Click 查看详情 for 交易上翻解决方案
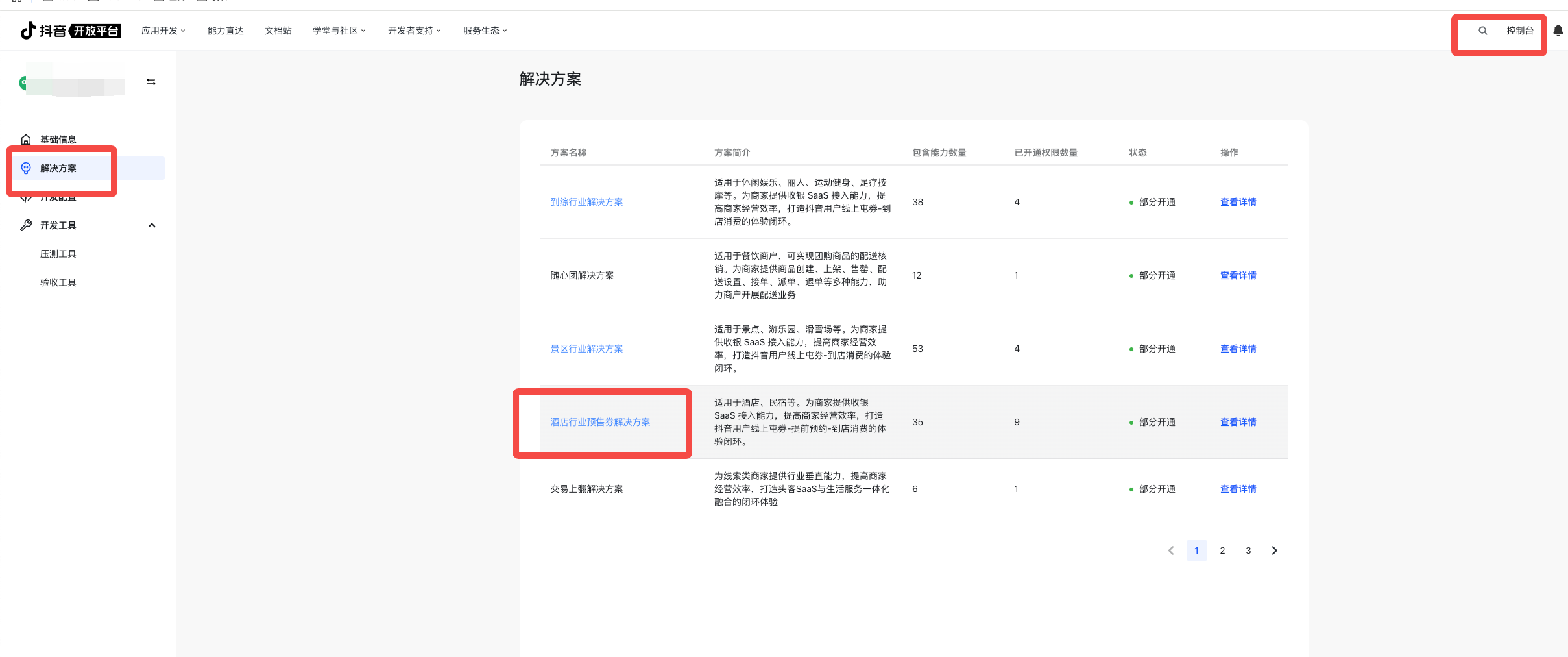 pos(1238,489)
